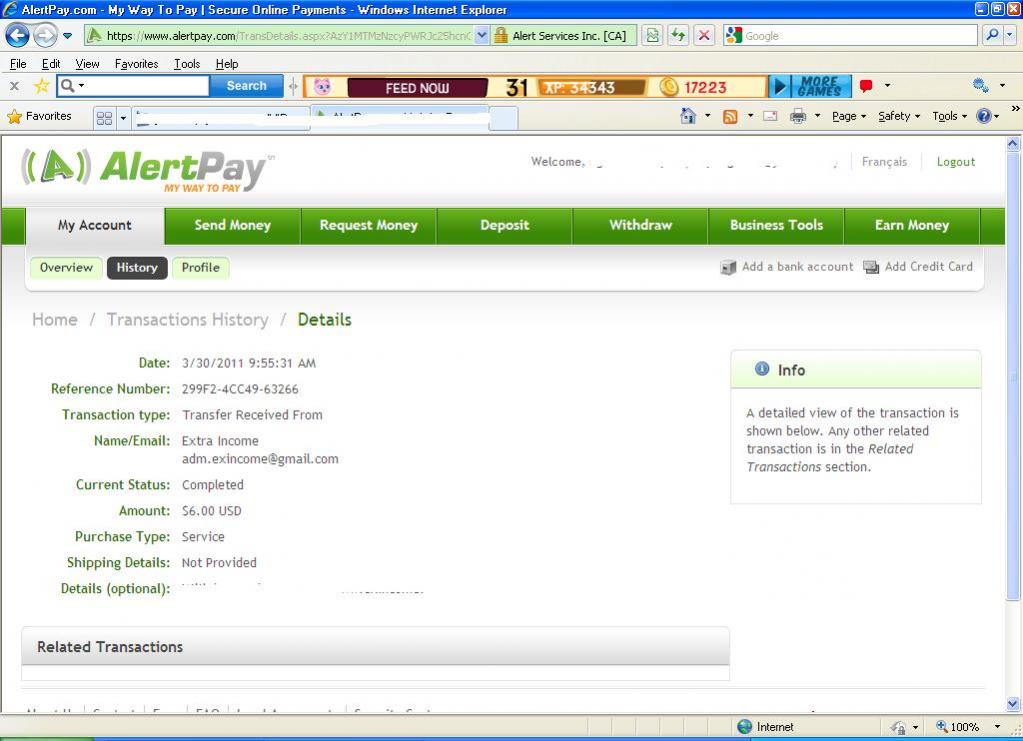Stop loading with the red X icon
Viewport: 1023px width, 741px height.
704,36
